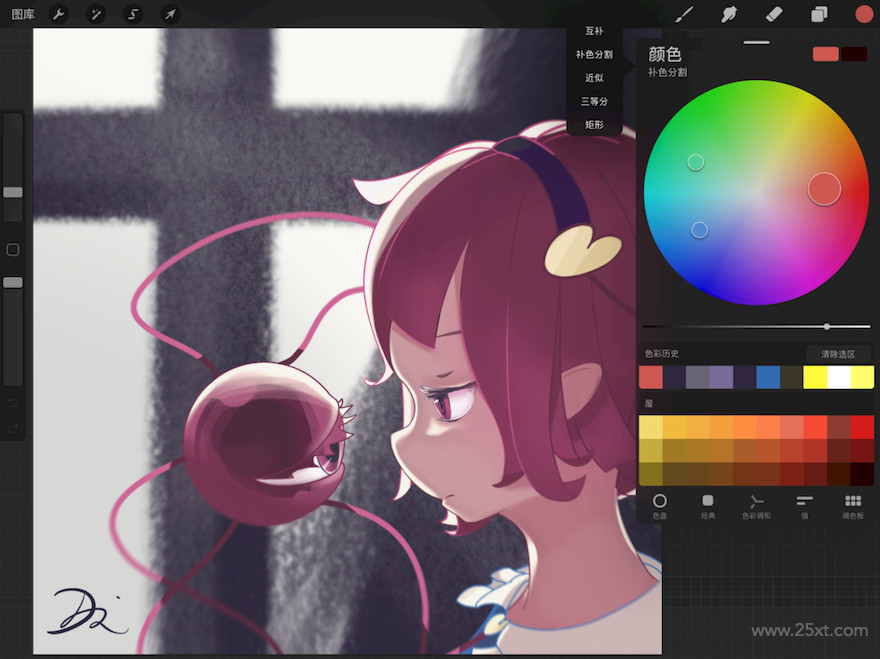Choose 三等分 harmony mode
This screenshot has height=659, width=880.
[594, 102]
